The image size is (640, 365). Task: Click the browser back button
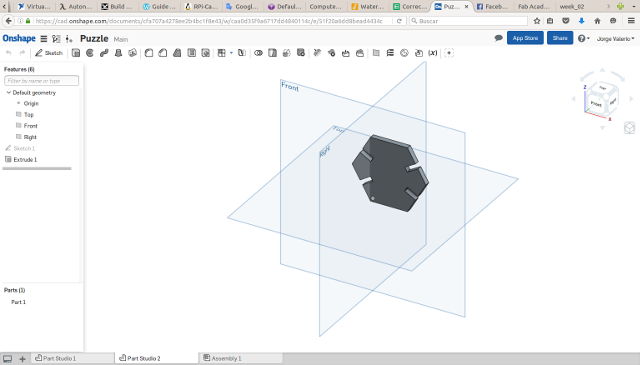click(9, 20)
